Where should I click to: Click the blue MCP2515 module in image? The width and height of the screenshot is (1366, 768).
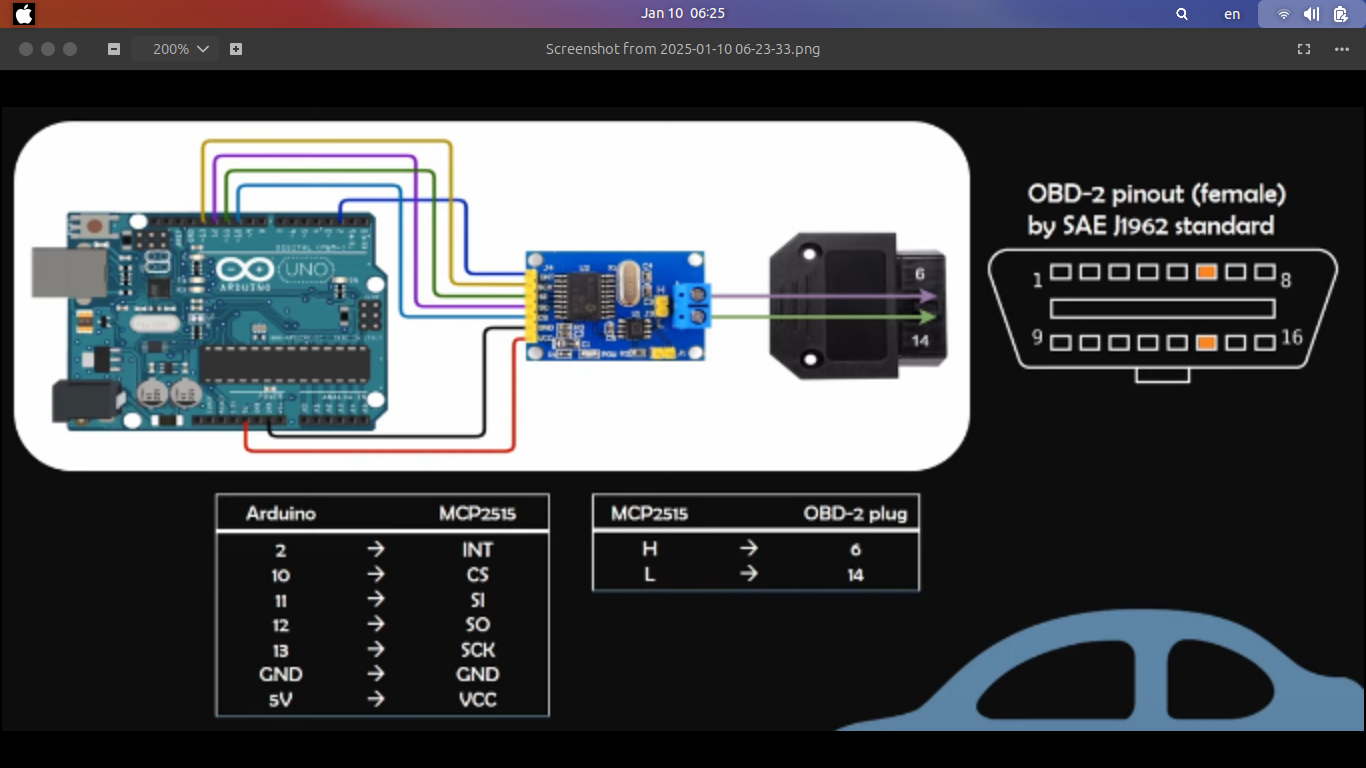click(x=614, y=305)
